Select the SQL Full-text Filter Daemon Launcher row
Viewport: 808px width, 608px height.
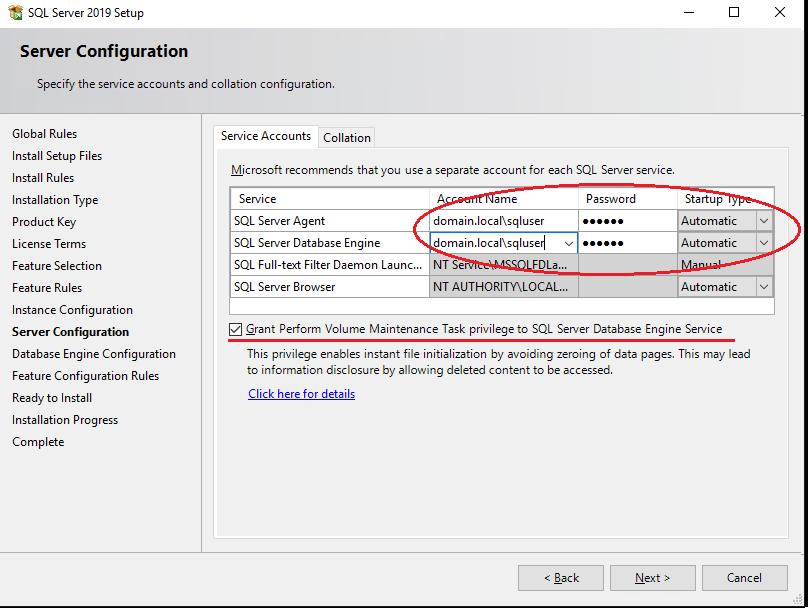click(330, 264)
